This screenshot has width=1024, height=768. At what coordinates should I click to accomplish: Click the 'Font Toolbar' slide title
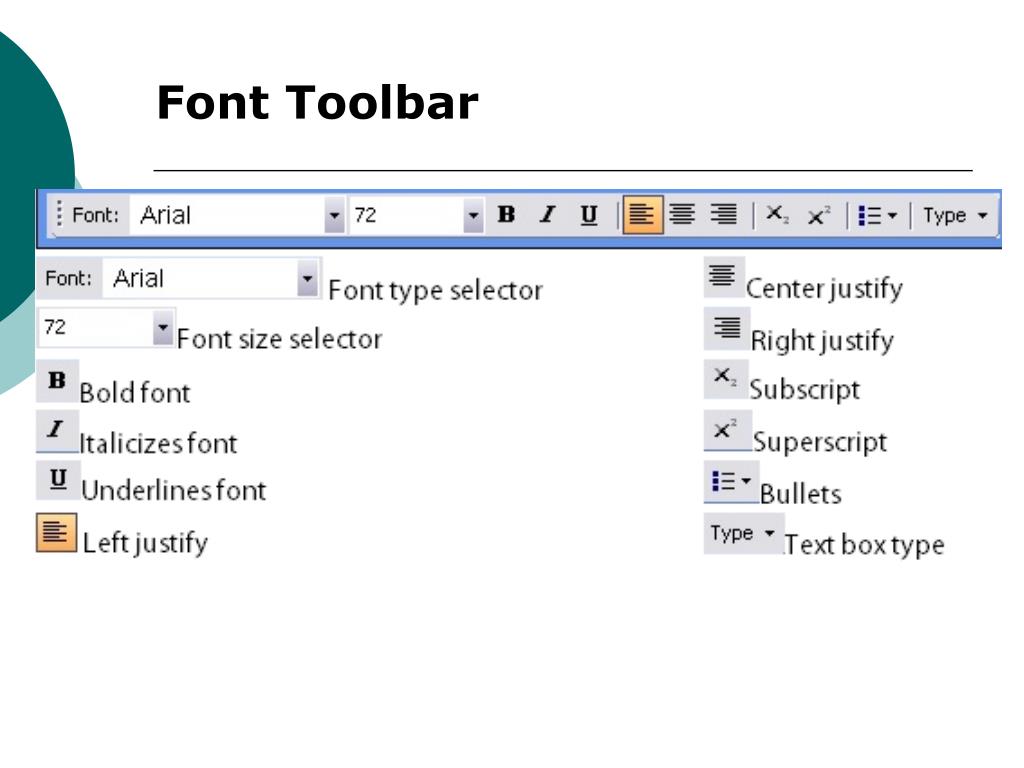point(317,103)
